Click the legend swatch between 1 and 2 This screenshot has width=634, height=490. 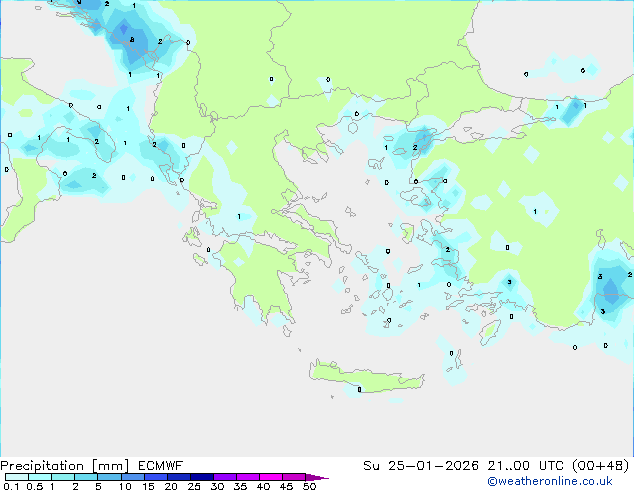click(x=63, y=477)
